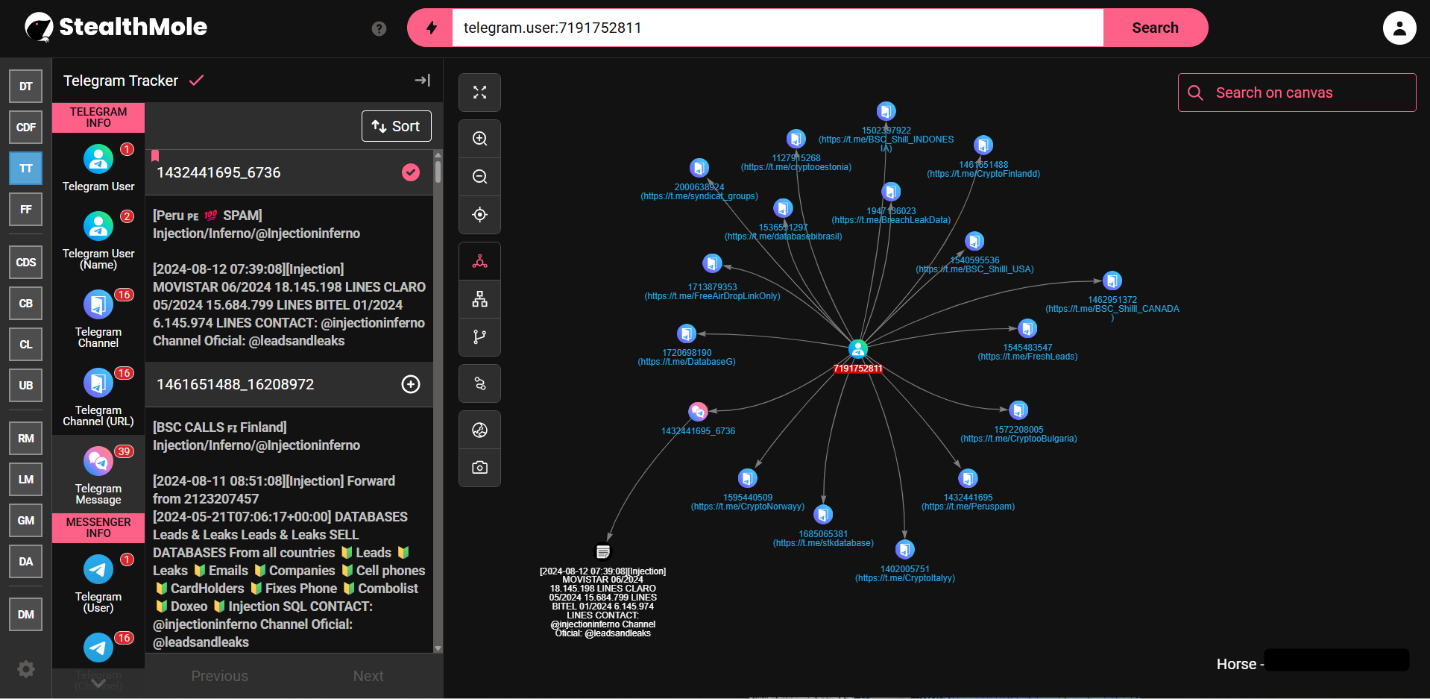Switch to CDF module
The image size is (1430, 699).
pyautogui.click(x=26, y=128)
